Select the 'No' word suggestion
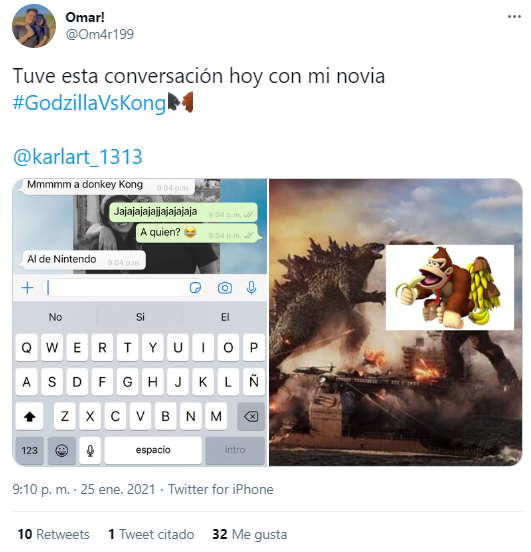The image size is (531, 552). pos(55,317)
